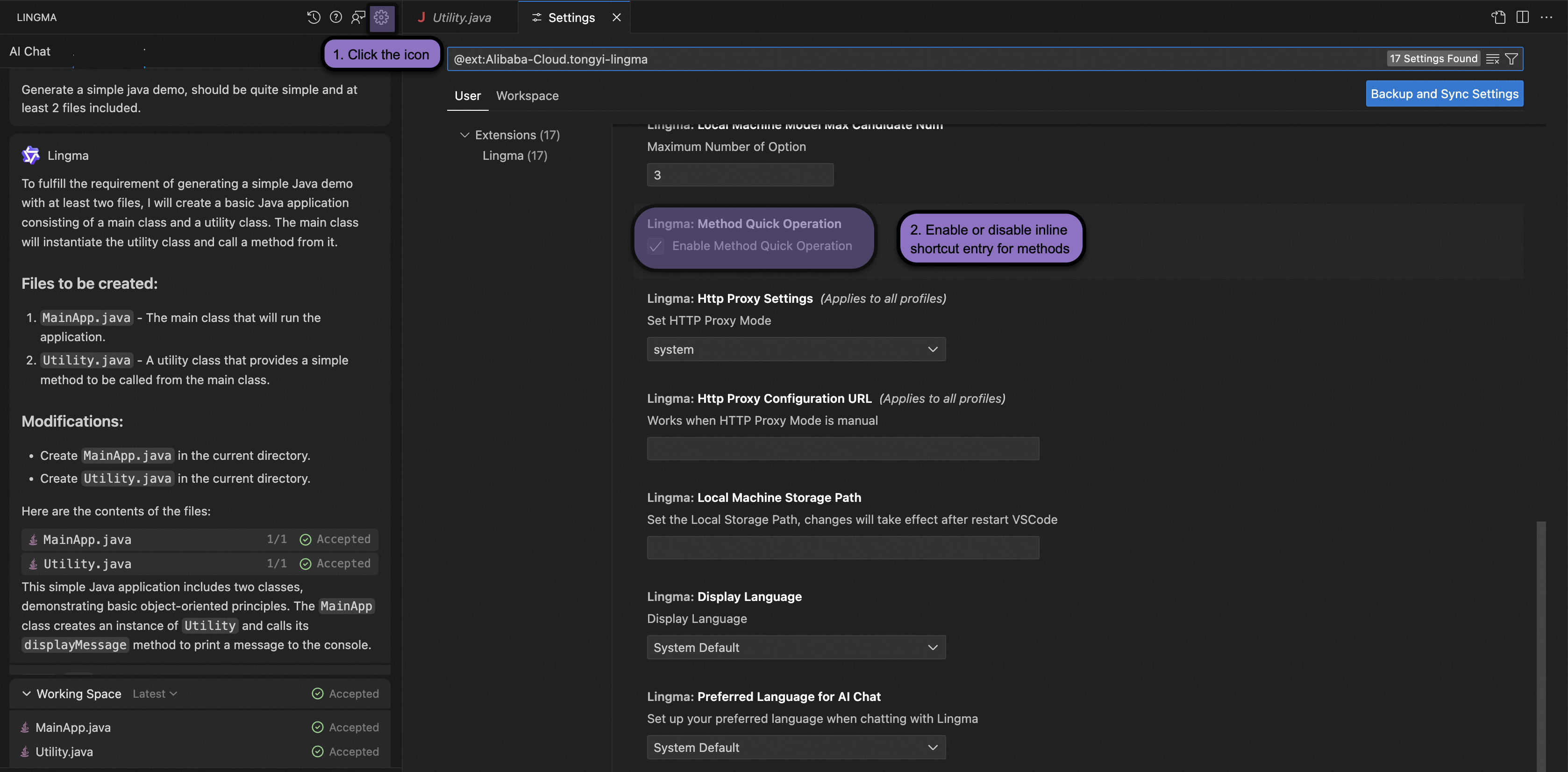Open Preferred Language for AI Chat dropdown
The width and height of the screenshot is (1568, 772).
[x=796, y=747]
